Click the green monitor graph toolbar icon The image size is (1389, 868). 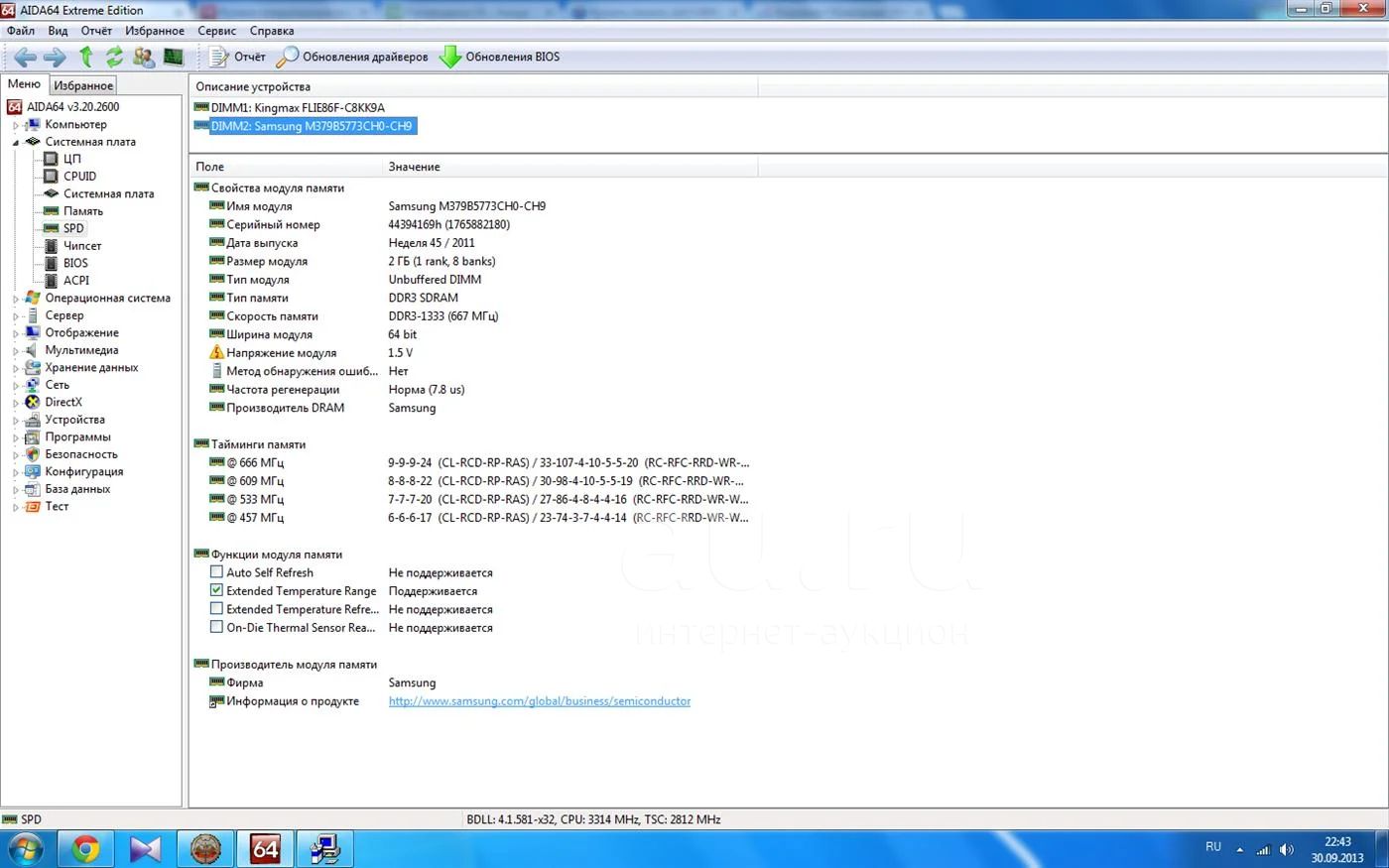173,58
